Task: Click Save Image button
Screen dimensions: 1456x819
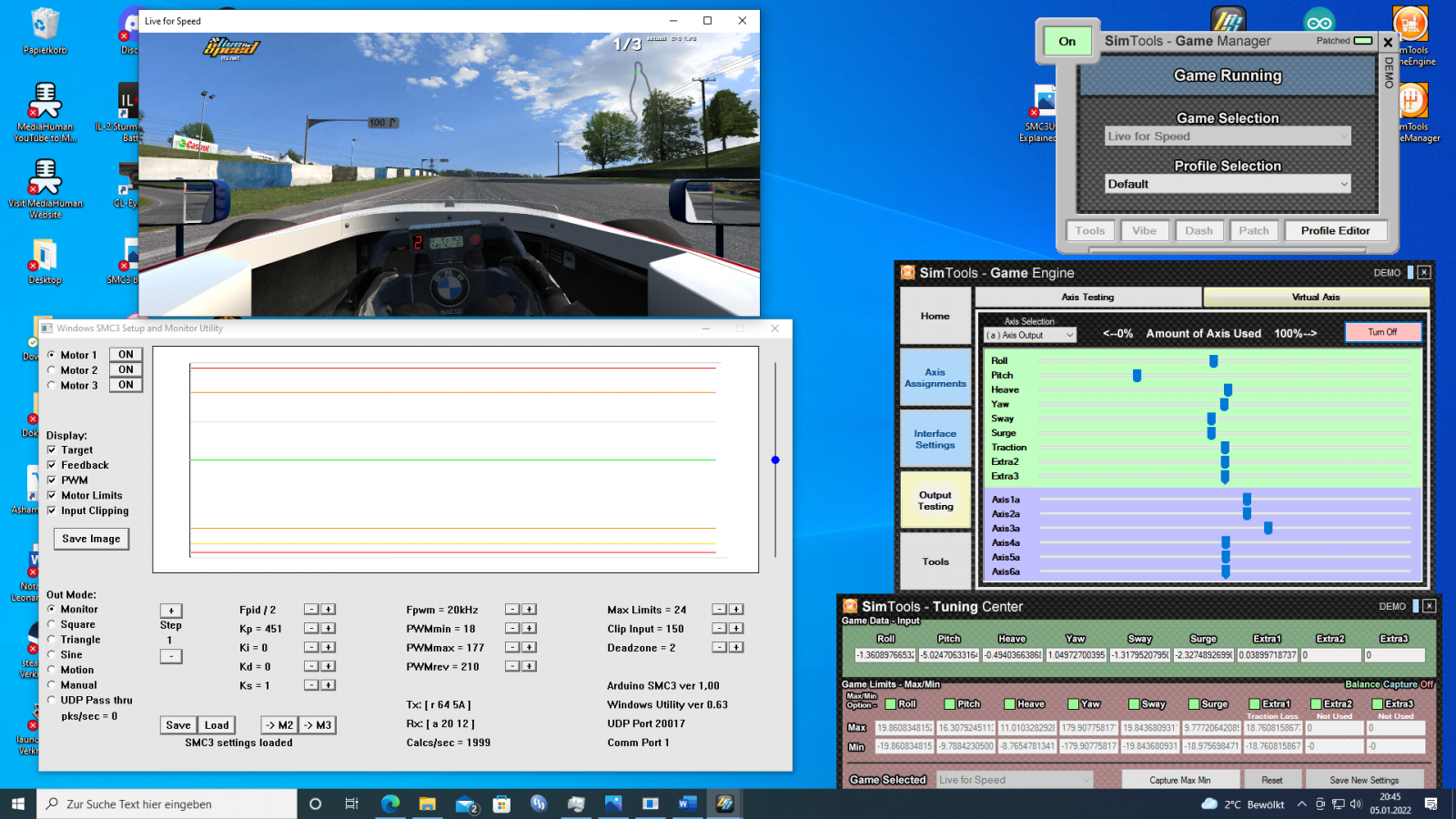Action: click(91, 539)
